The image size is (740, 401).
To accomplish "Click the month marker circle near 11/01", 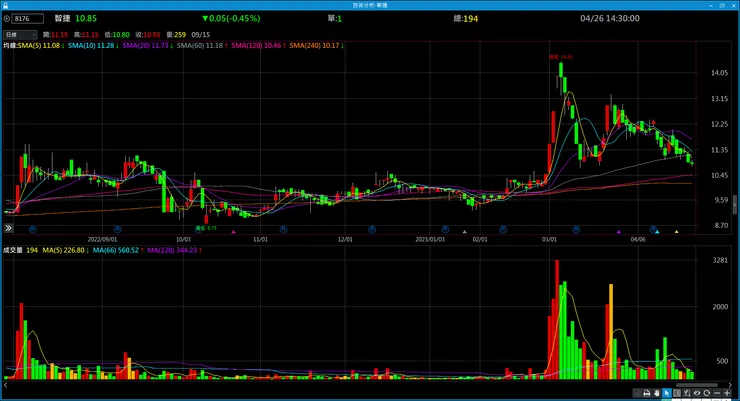I will point(283,229).
